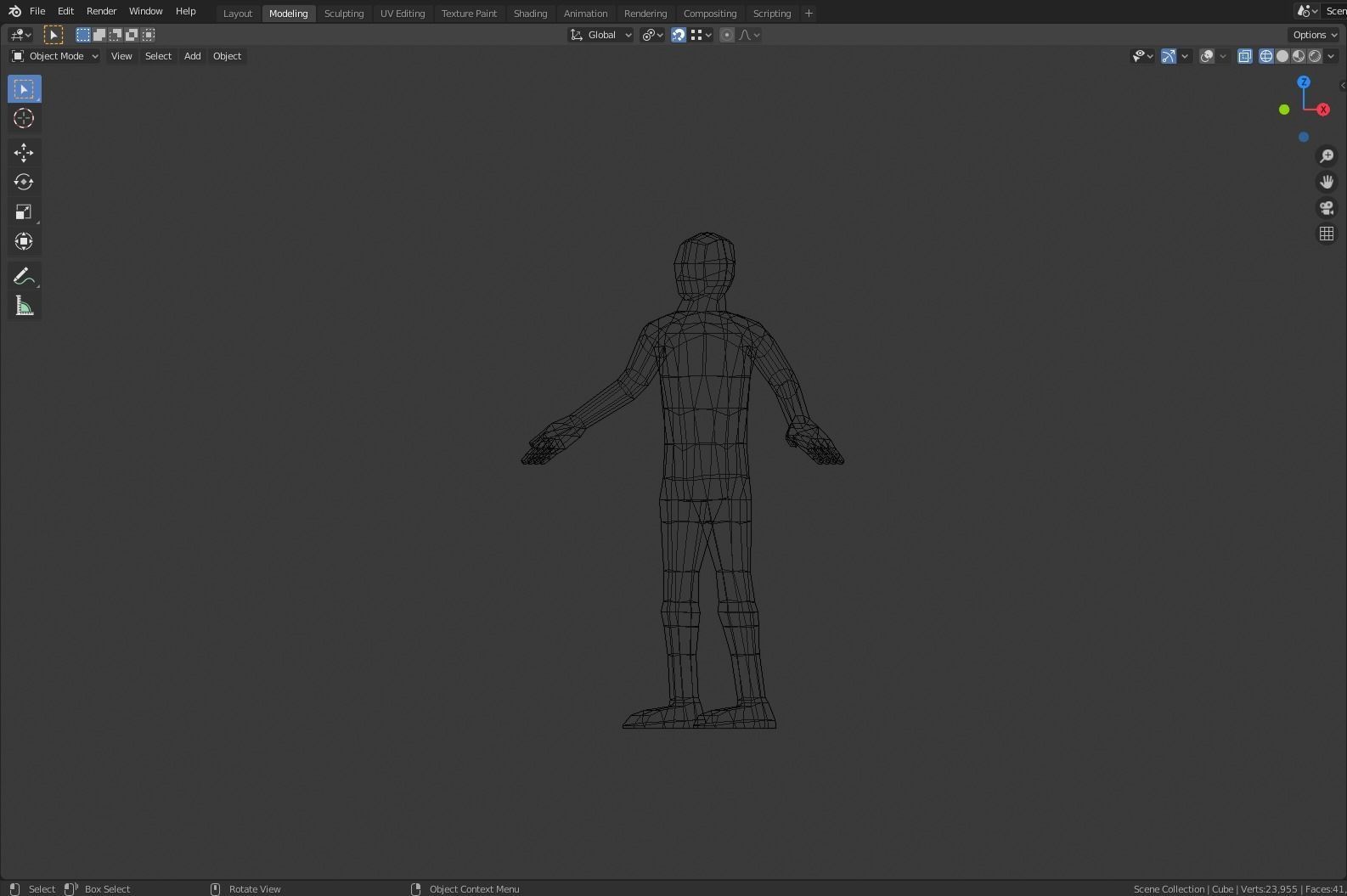Screen dimensions: 1347x896
Task: Open the Options dropdown
Action: (x=1314, y=35)
